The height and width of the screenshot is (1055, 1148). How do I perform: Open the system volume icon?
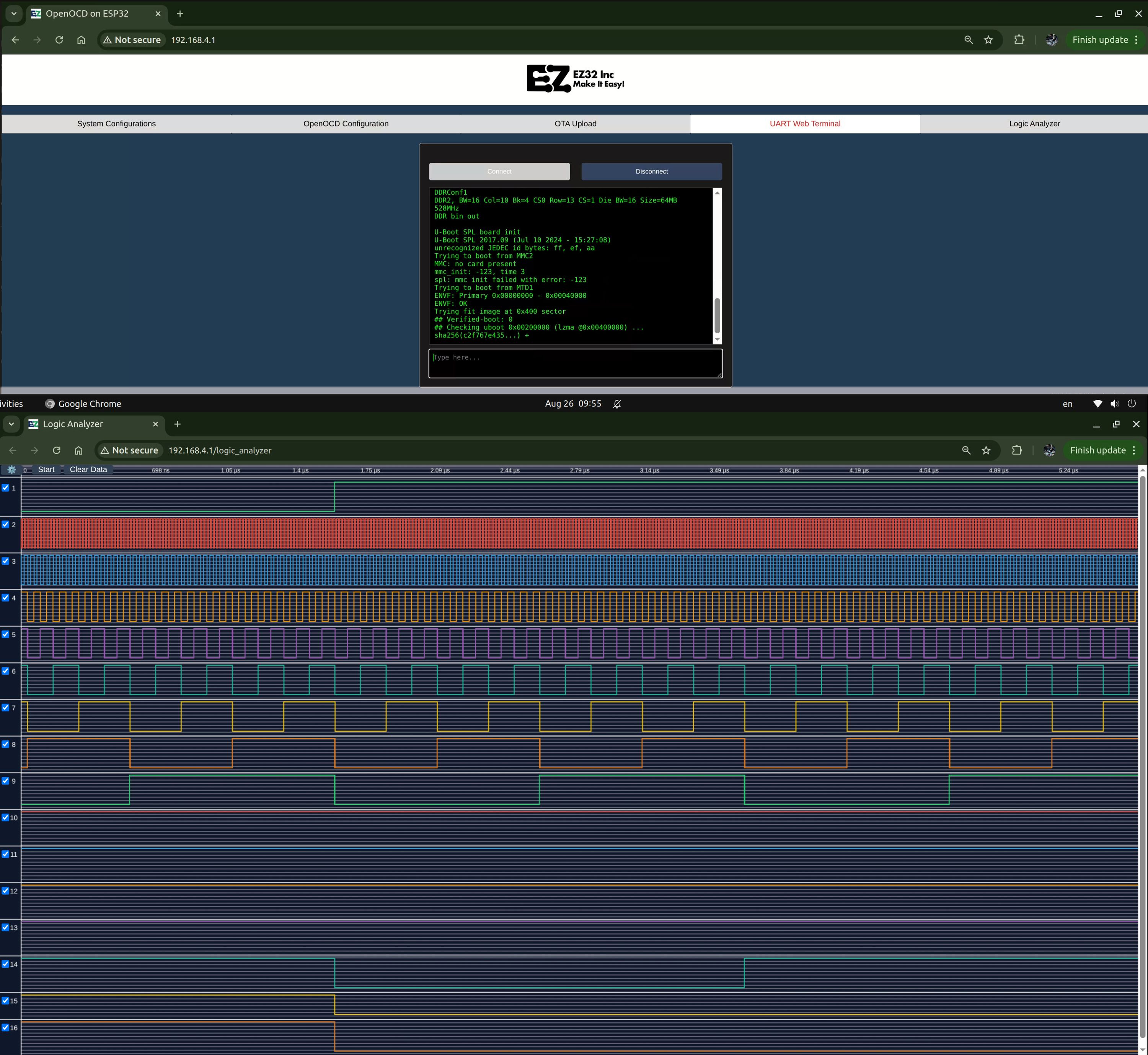pos(1114,404)
